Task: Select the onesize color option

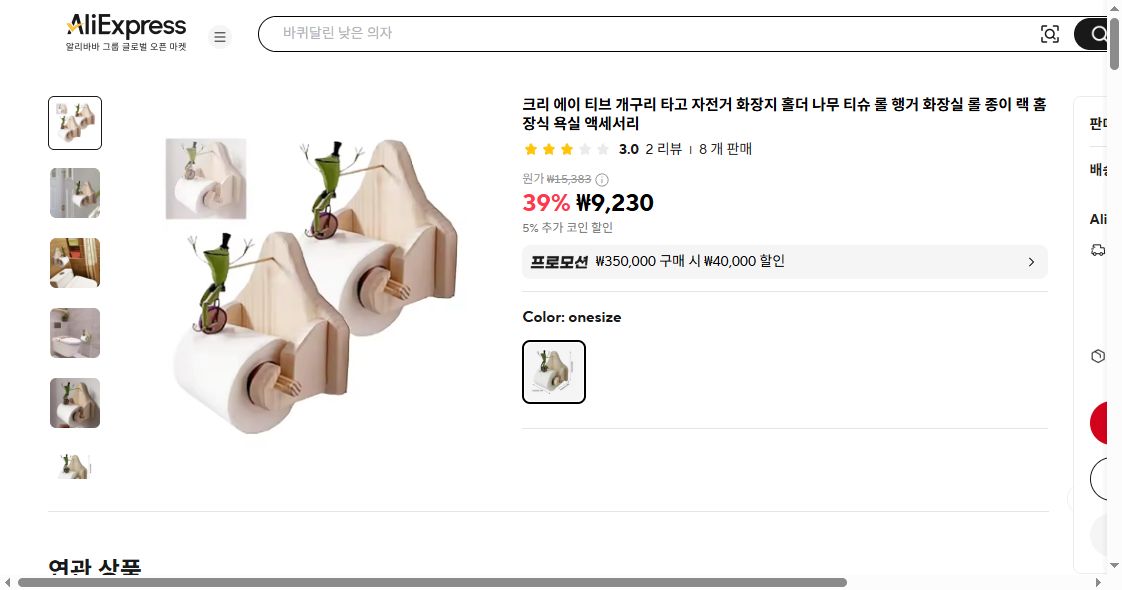Action: click(x=553, y=371)
